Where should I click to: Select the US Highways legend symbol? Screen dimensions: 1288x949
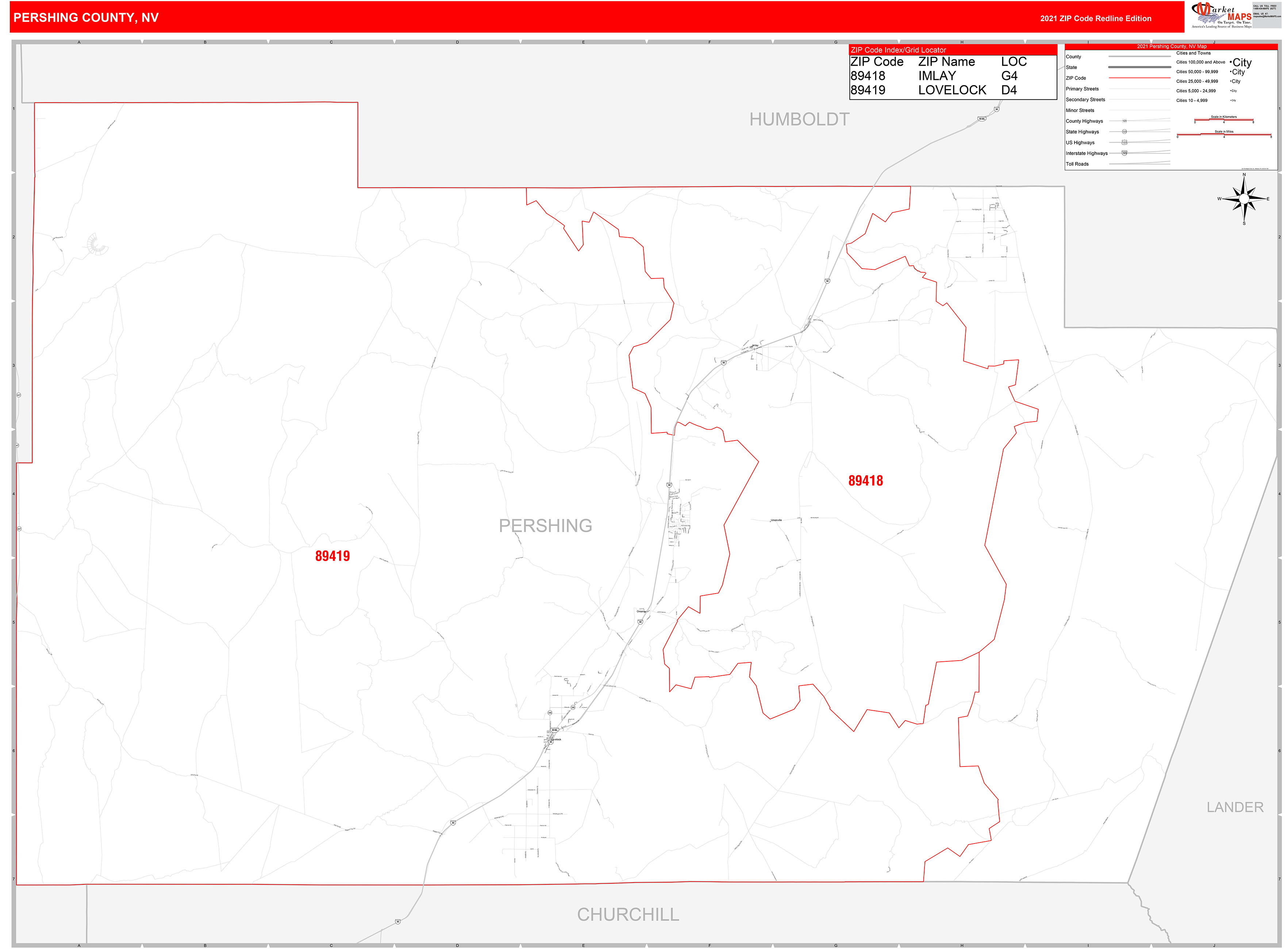pos(1124,143)
